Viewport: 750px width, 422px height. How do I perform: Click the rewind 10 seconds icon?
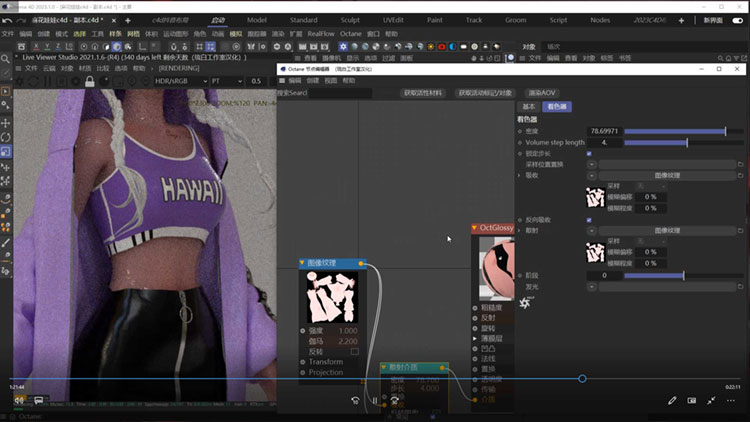(x=356, y=400)
